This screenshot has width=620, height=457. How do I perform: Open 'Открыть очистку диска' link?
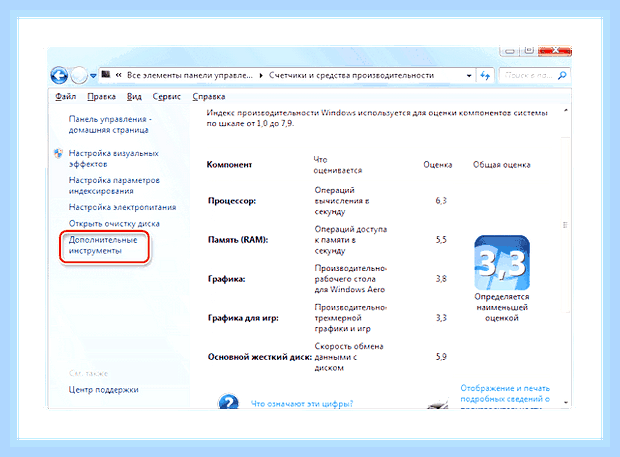point(114,224)
